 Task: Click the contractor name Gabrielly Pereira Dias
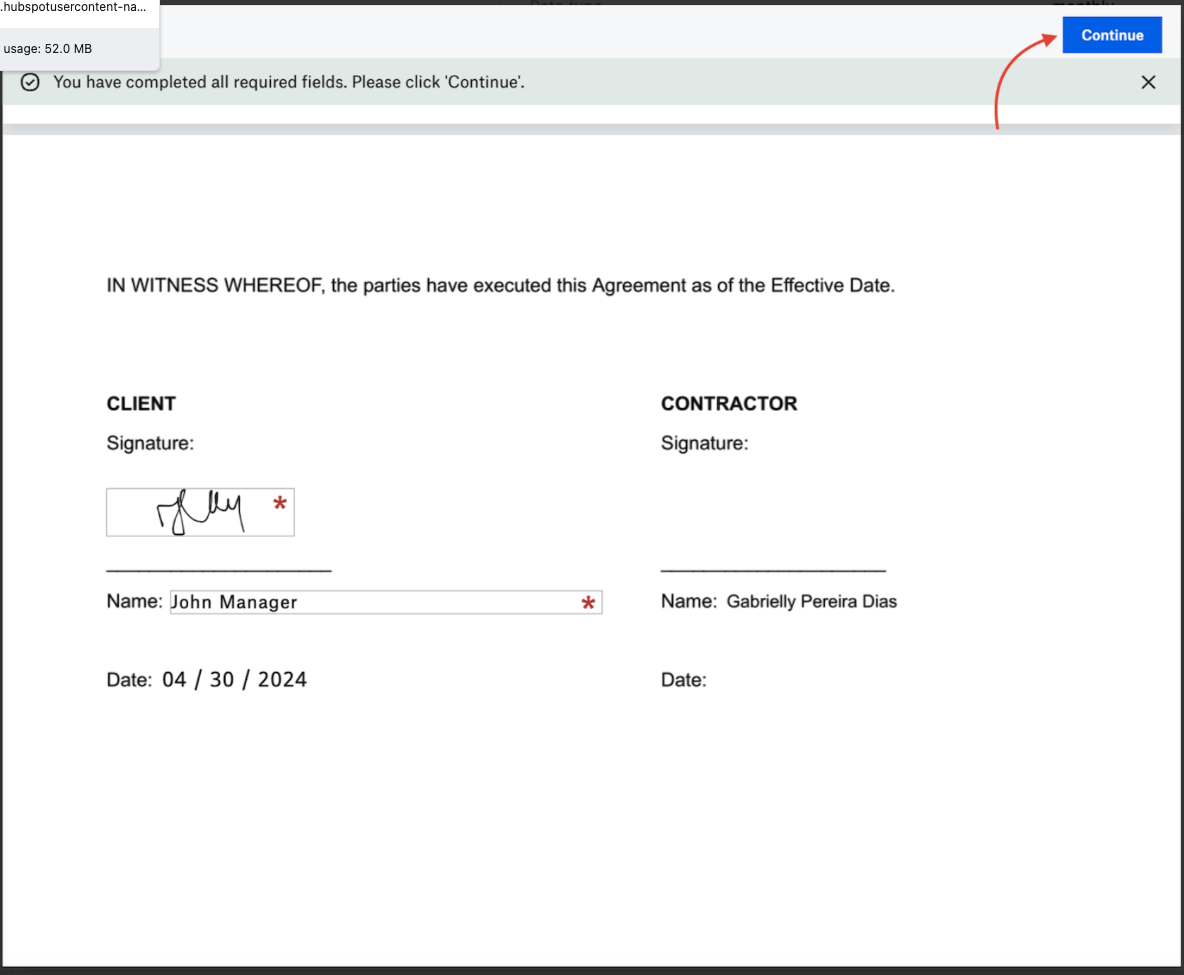point(812,601)
